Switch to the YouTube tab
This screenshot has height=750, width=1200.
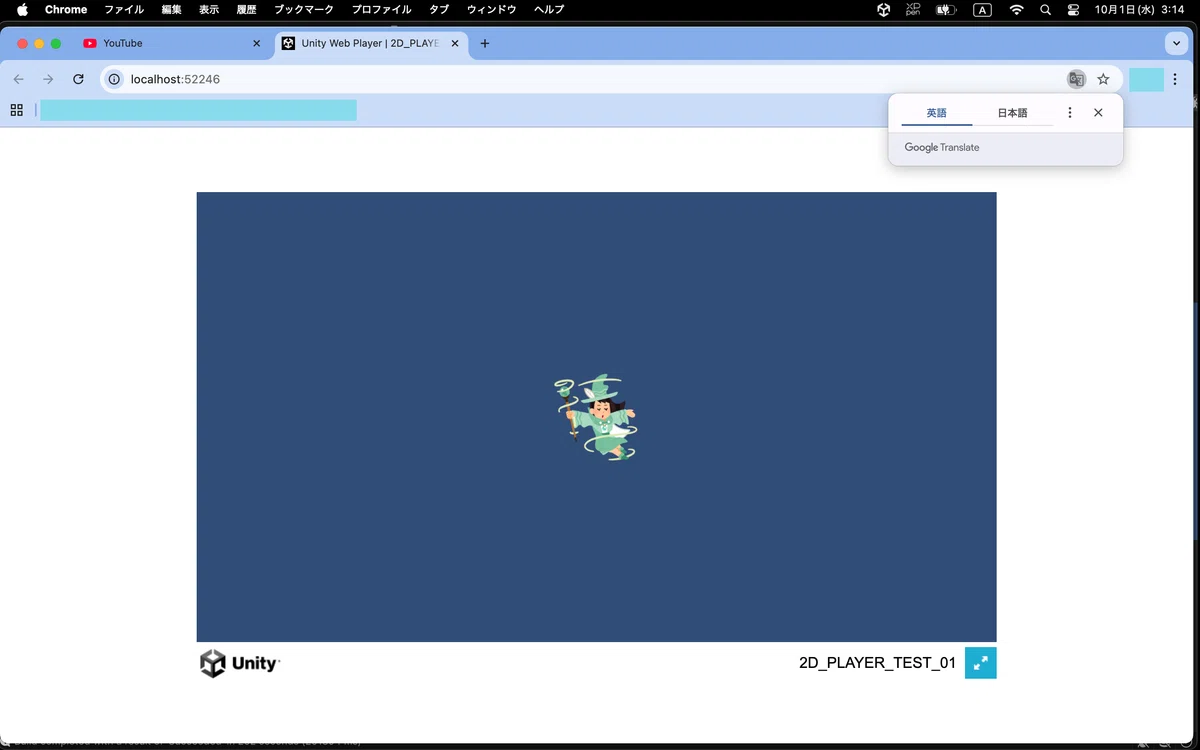171,44
